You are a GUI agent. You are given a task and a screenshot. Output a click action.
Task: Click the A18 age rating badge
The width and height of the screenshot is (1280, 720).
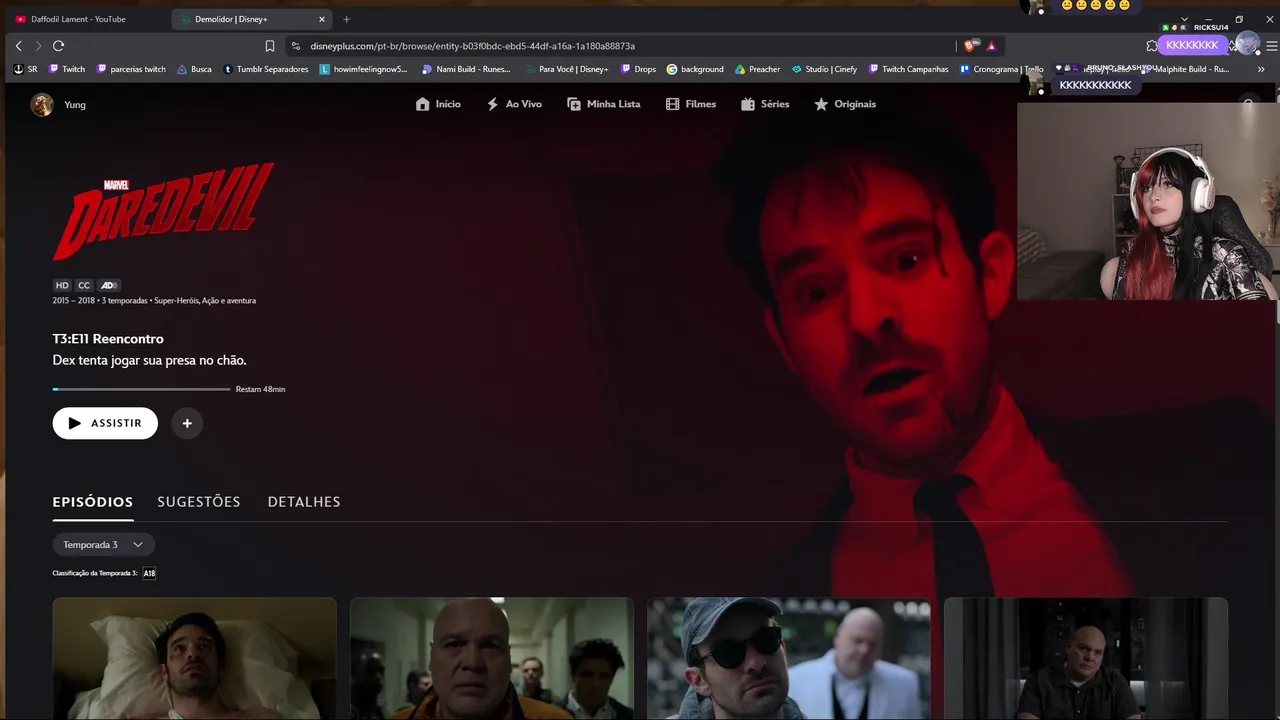pyautogui.click(x=149, y=573)
